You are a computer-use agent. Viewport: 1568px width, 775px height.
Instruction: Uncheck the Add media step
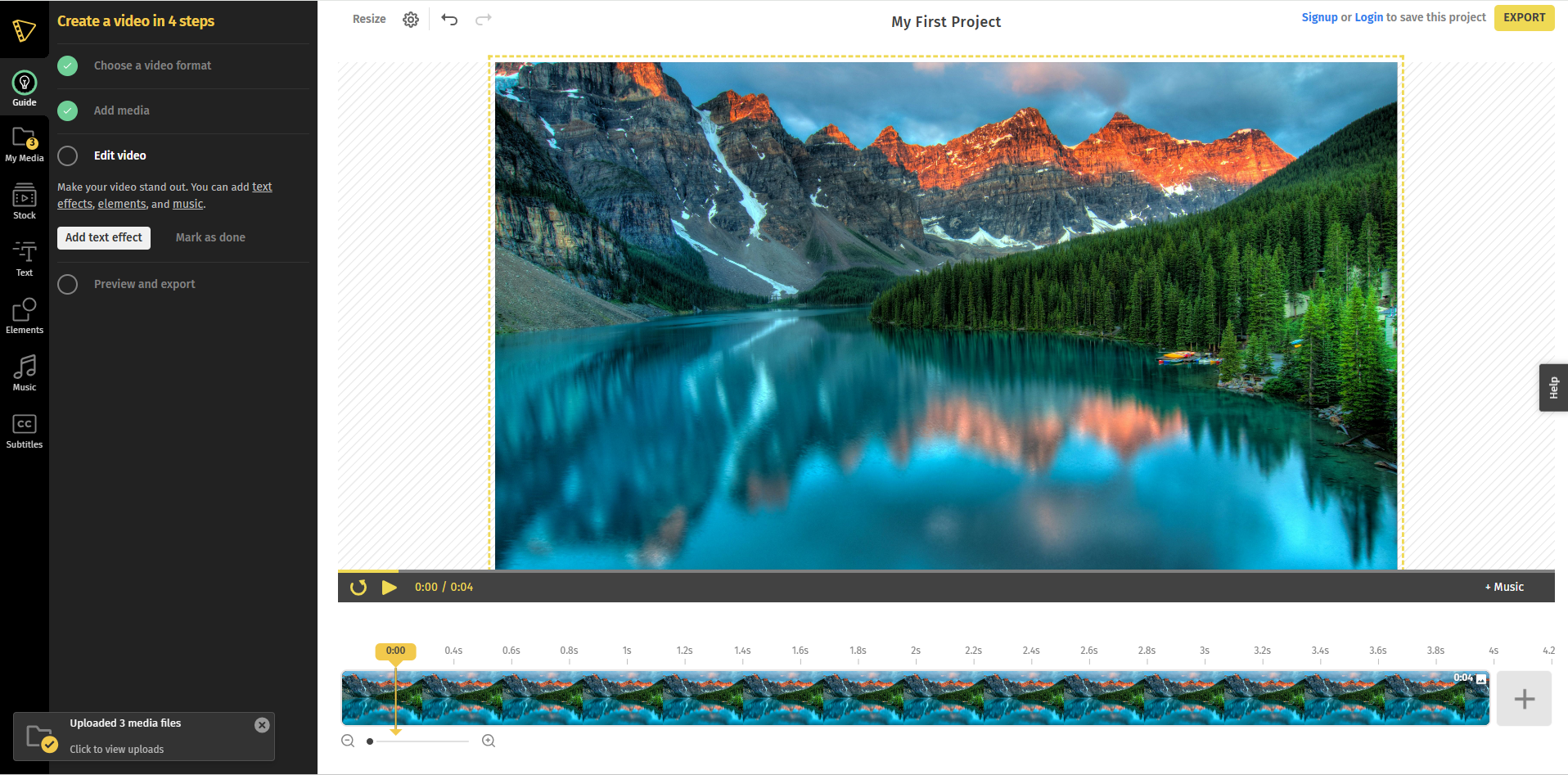tap(67, 111)
